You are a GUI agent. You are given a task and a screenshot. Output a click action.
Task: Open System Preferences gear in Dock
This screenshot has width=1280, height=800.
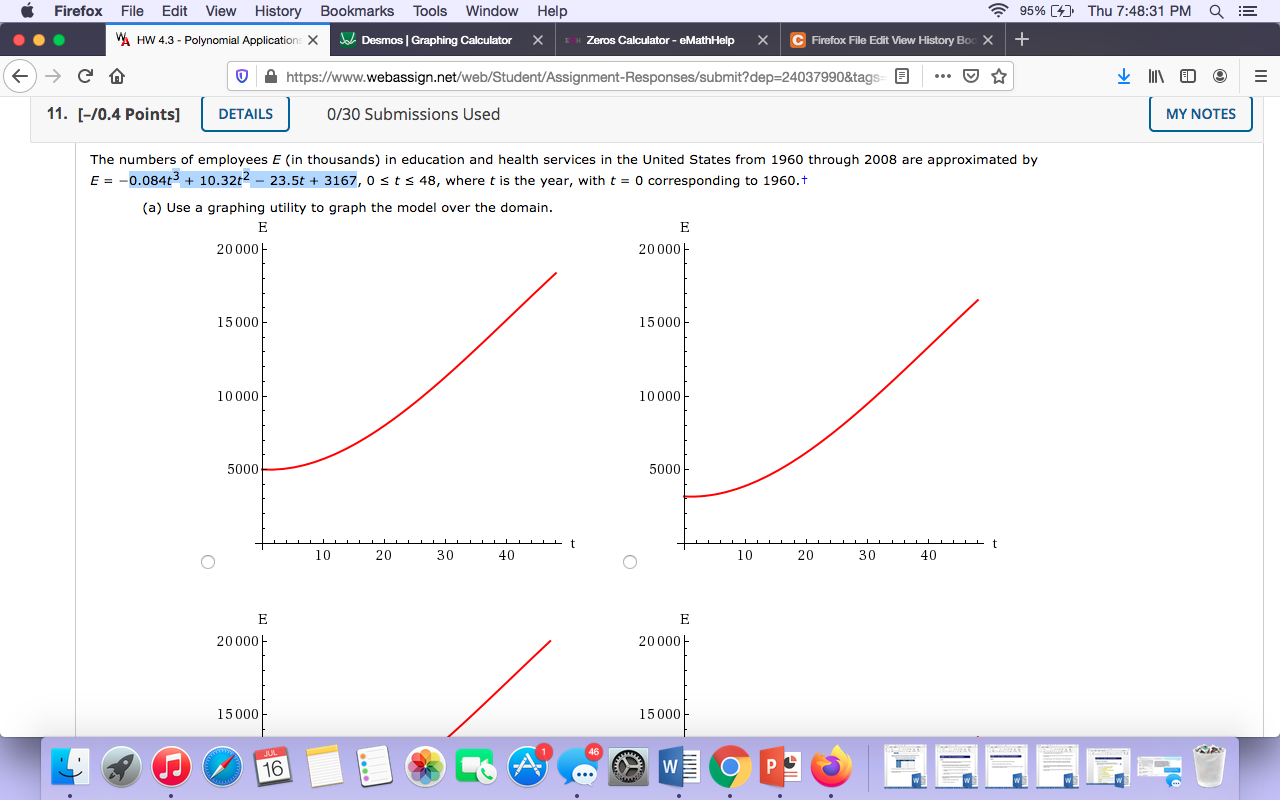[x=629, y=767]
